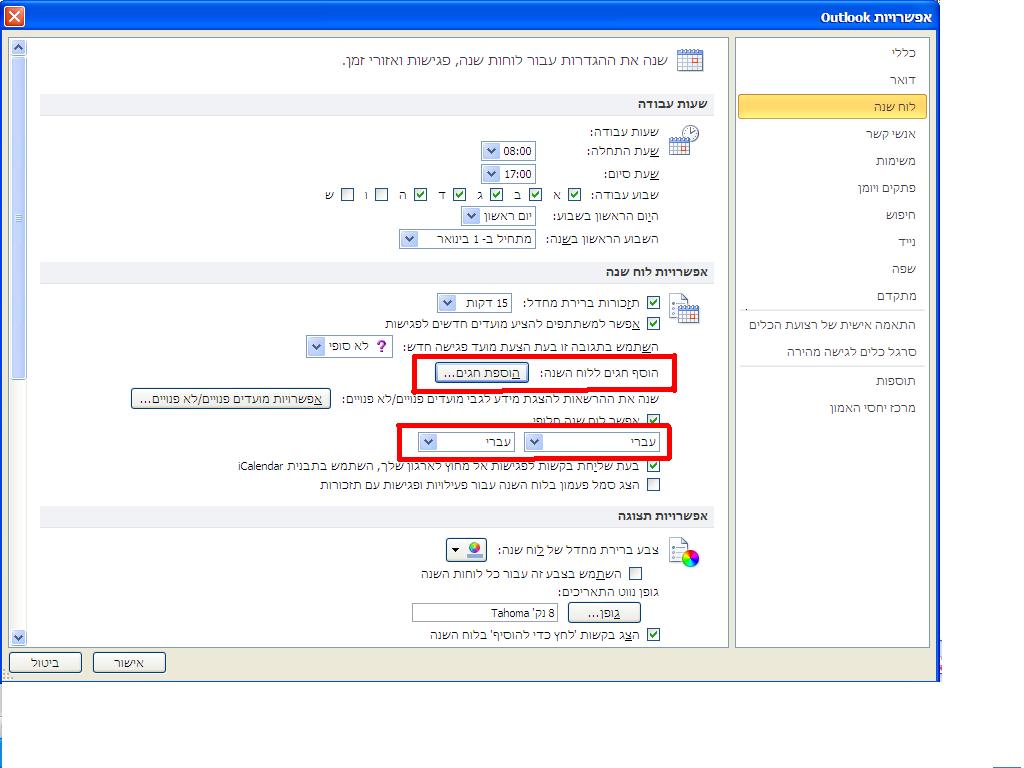This screenshot has height=768, width=1024.
Task: Toggle the Sunday (א) work day checkbox
Action: coord(575,195)
